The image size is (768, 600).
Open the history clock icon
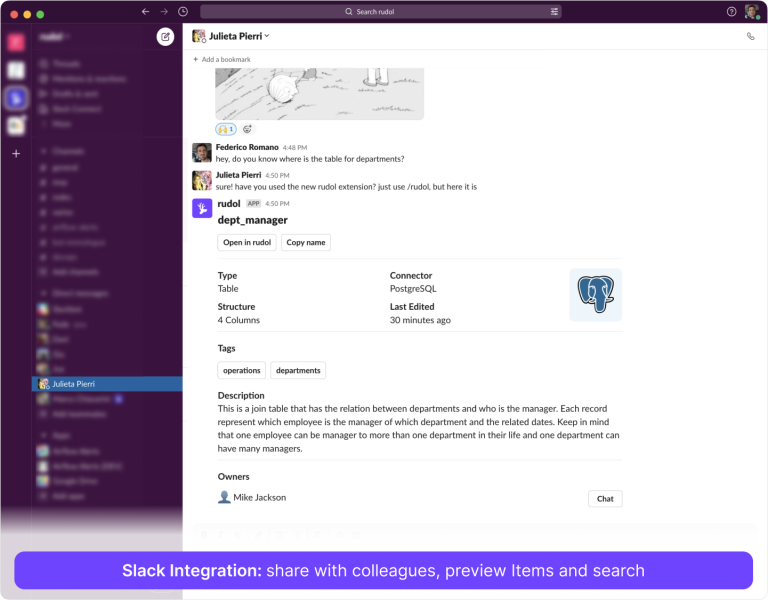coord(182,12)
